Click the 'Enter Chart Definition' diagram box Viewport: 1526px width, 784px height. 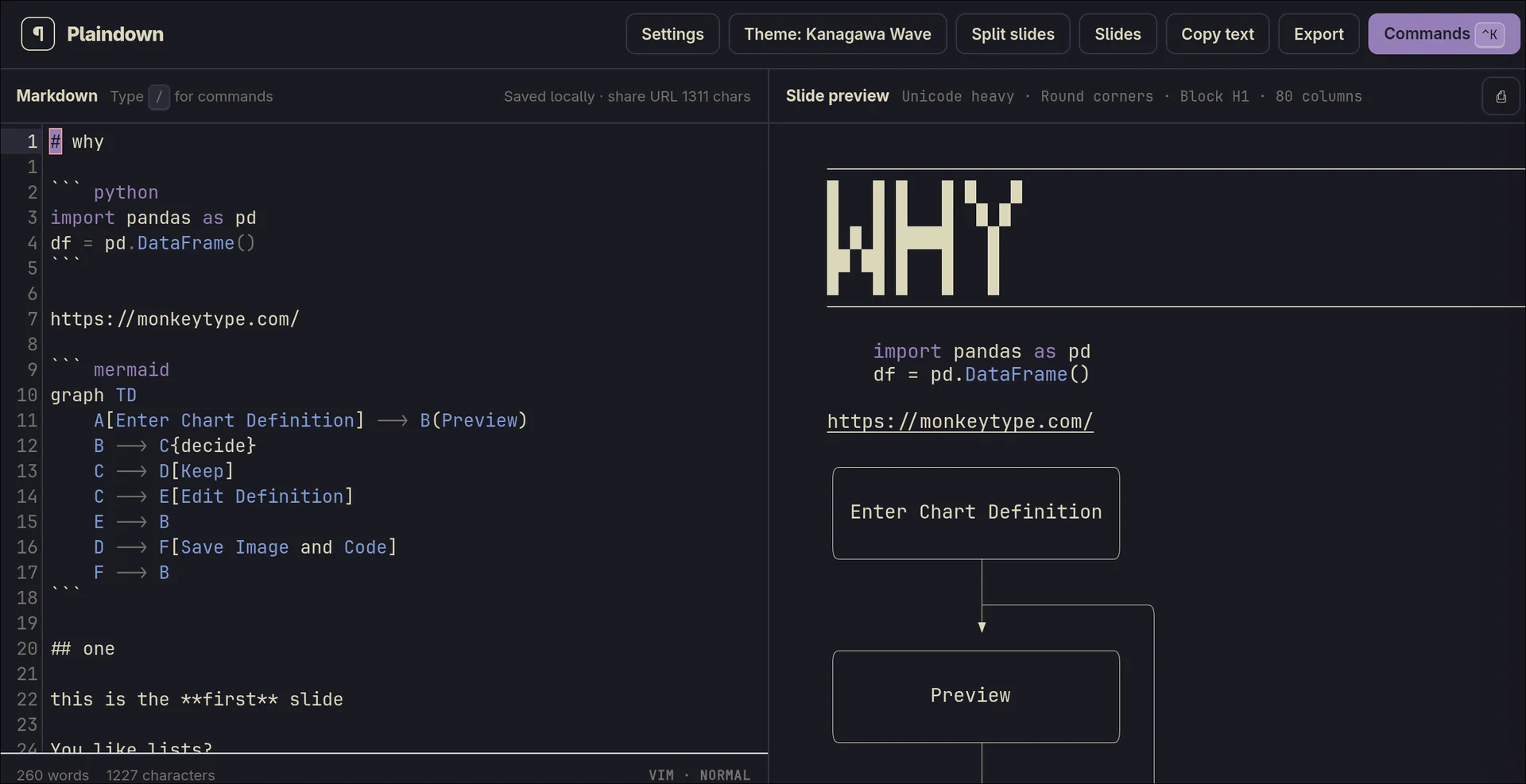click(x=976, y=513)
